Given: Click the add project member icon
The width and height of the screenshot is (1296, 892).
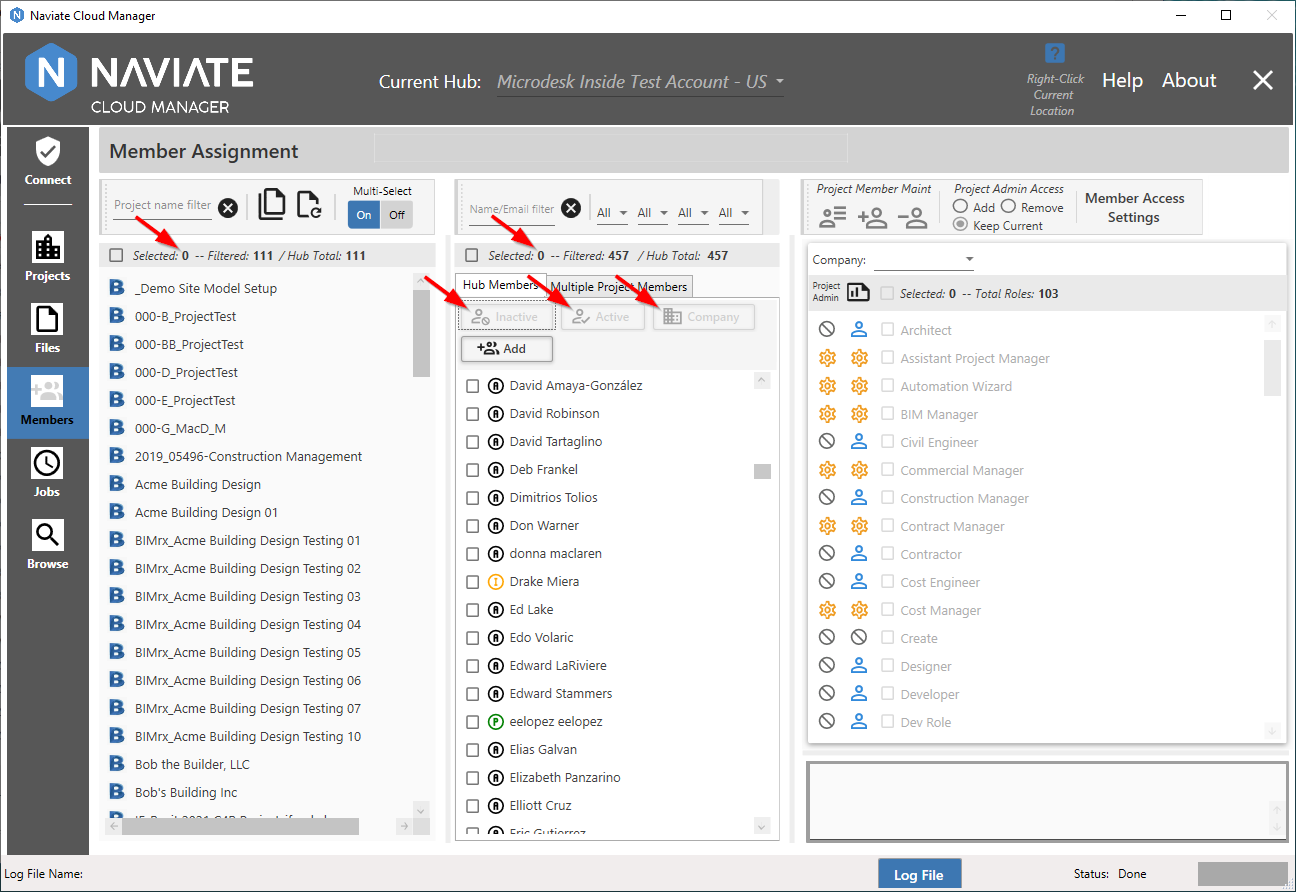Looking at the screenshot, I should click(x=872, y=217).
